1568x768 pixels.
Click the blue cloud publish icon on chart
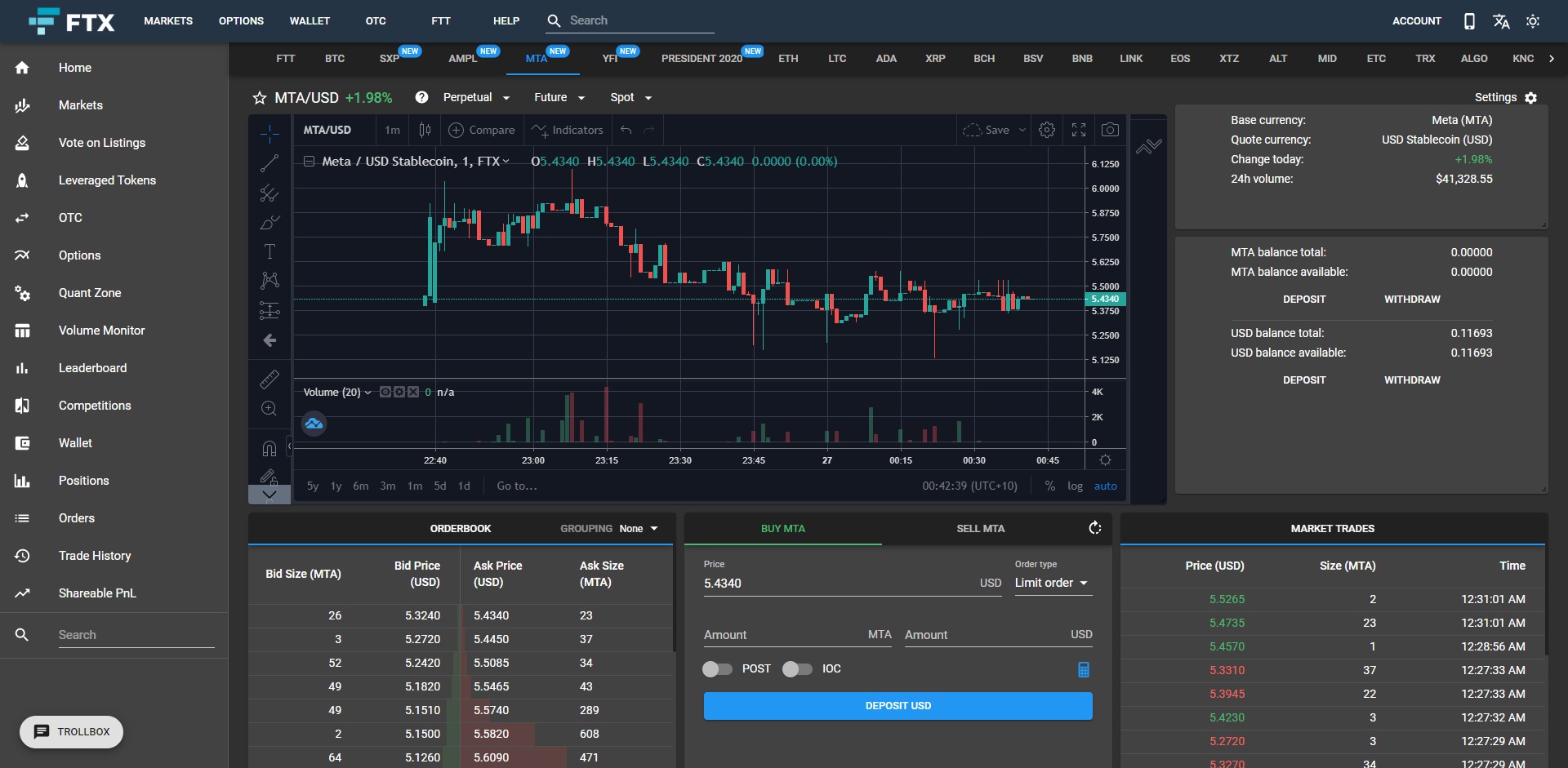tap(314, 424)
